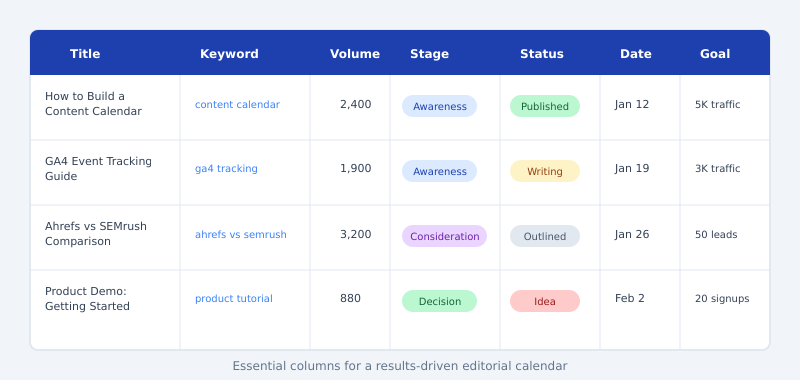Click the Outlined status badge
Screen dimensions: 800x380
point(545,236)
